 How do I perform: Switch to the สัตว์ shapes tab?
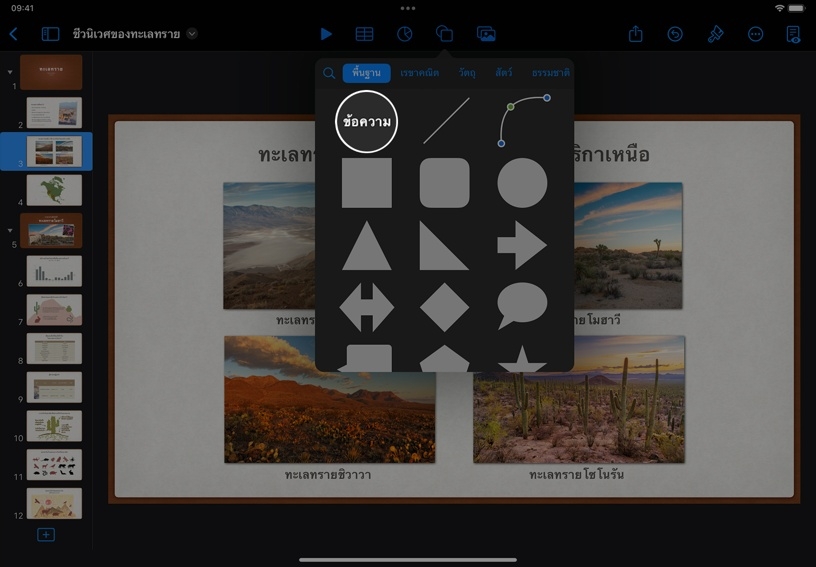(501, 73)
